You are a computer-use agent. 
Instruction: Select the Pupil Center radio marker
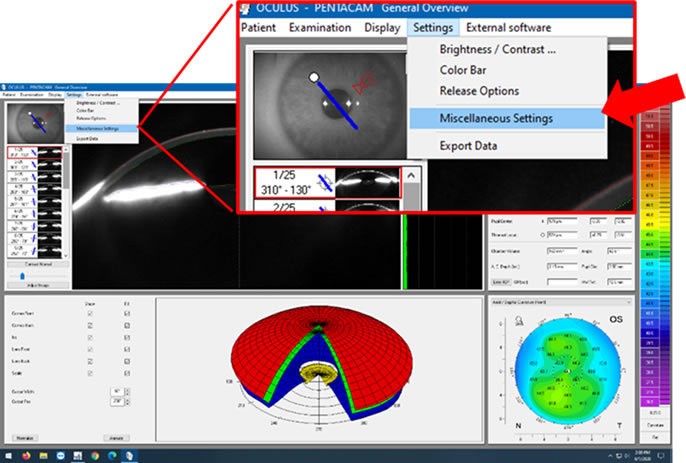(x=543, y=221)
